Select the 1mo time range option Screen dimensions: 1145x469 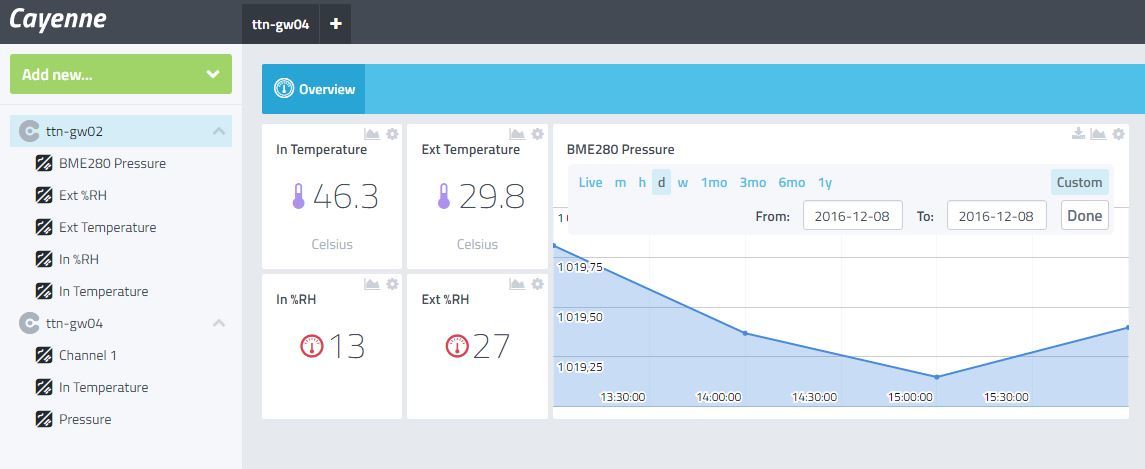pyautogui.click(x=713, y=183)
